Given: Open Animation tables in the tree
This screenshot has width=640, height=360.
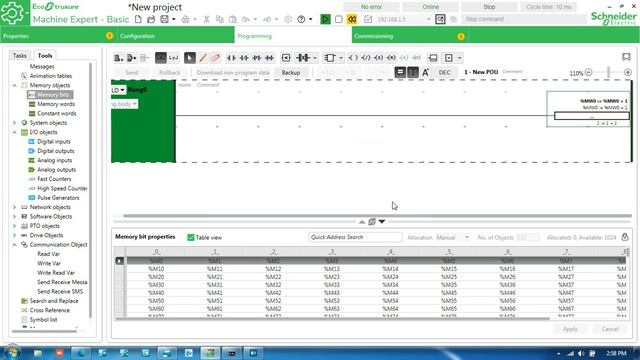Looking at the screenshot, I should [x=51, y=76].
